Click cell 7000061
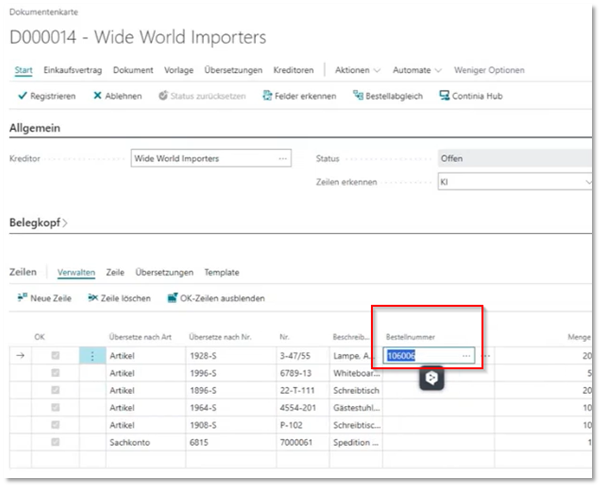This screenshot has width=602, height=488. (x=296, y=442)
